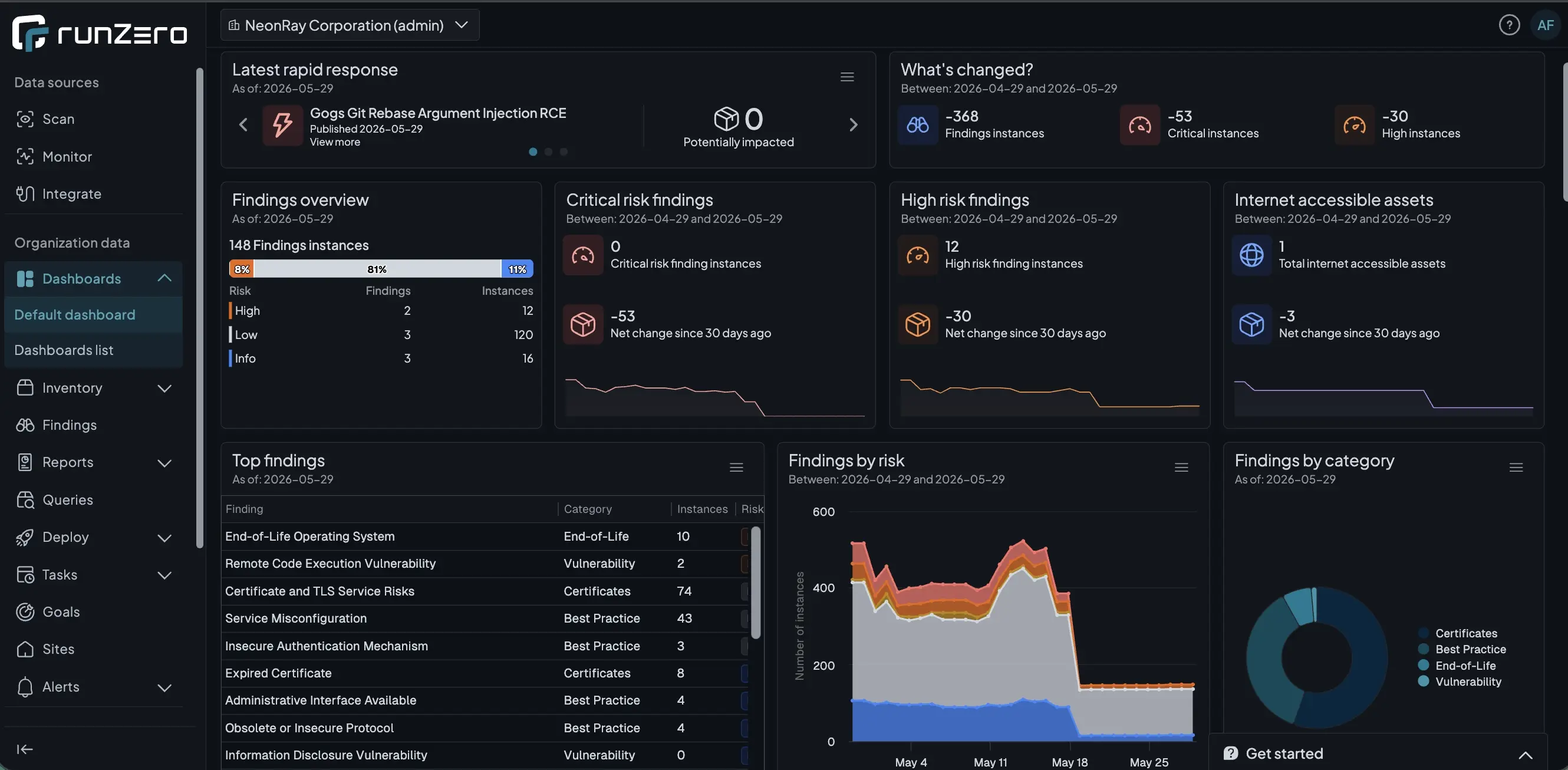Toggle End-of-Life legend entry
This screenshot has width=1568, height=770.
pyautogui.click(x=1456, y=665)
